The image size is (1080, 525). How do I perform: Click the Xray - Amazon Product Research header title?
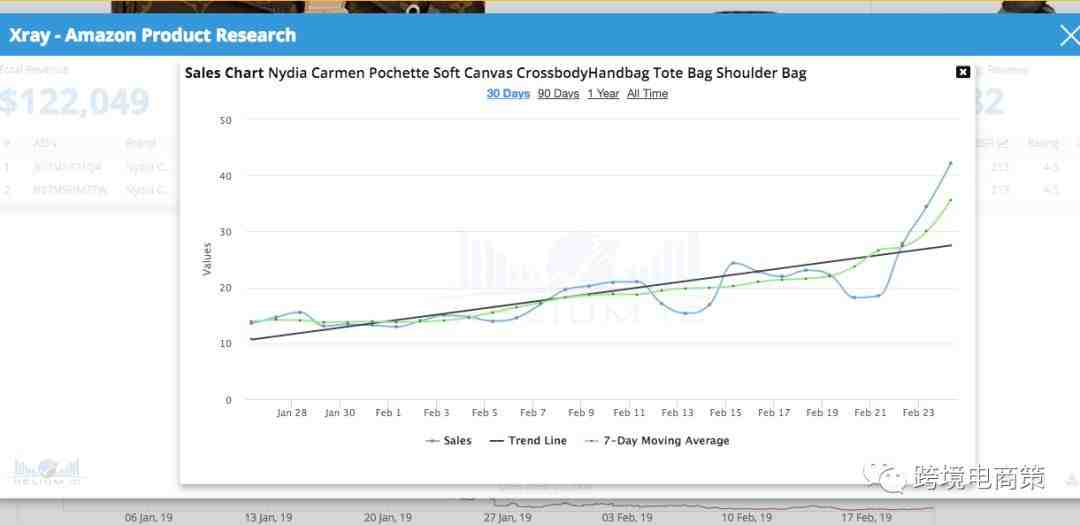pyautogui.click(x=152, y=36)
